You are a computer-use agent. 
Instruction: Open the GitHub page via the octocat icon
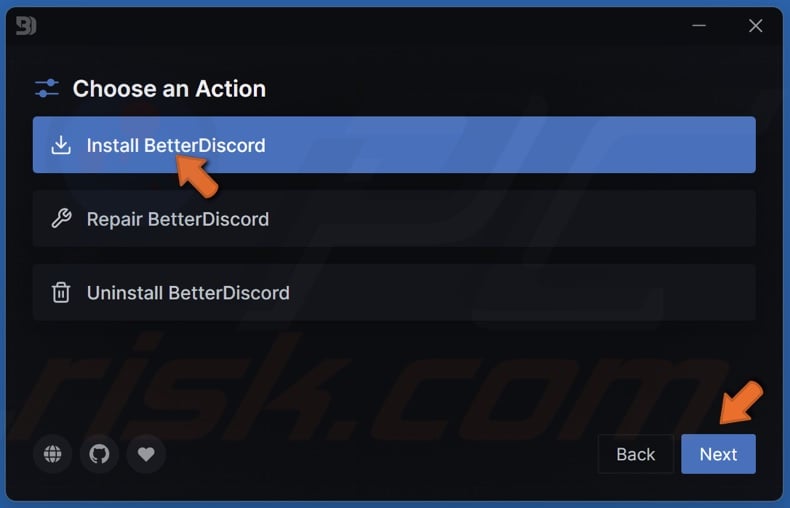(99, 454)
